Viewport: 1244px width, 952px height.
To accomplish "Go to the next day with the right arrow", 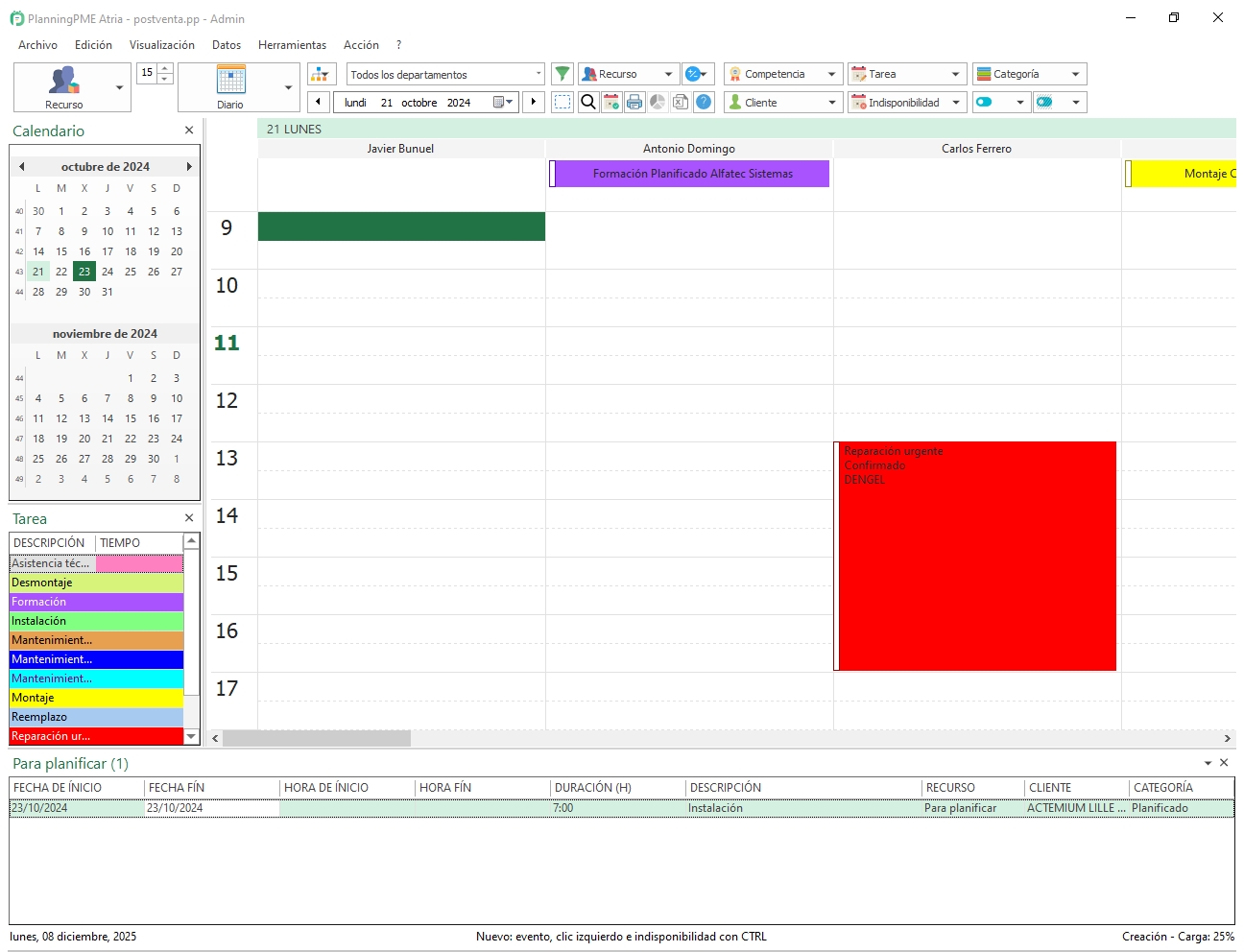I will coord(534,102).
